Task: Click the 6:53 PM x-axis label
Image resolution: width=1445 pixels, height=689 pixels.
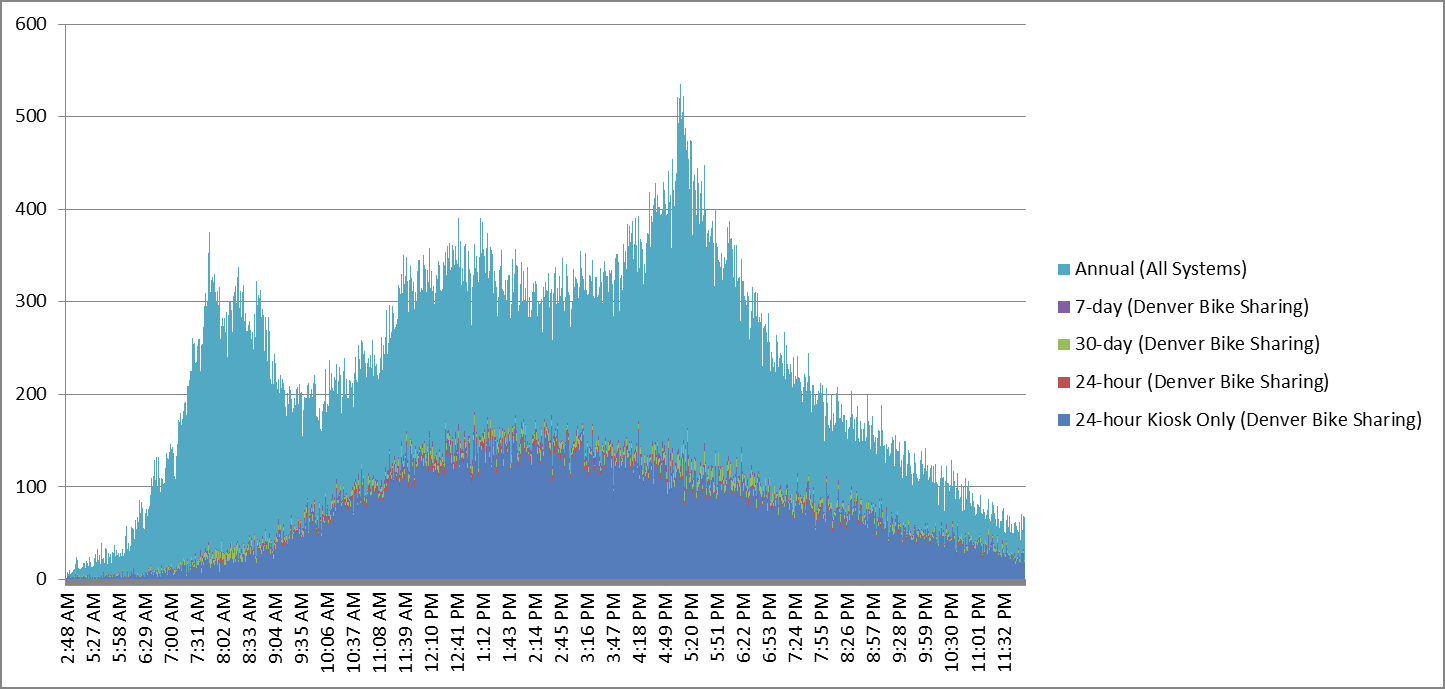Action: pyautogui.click(x=770, y=627)
